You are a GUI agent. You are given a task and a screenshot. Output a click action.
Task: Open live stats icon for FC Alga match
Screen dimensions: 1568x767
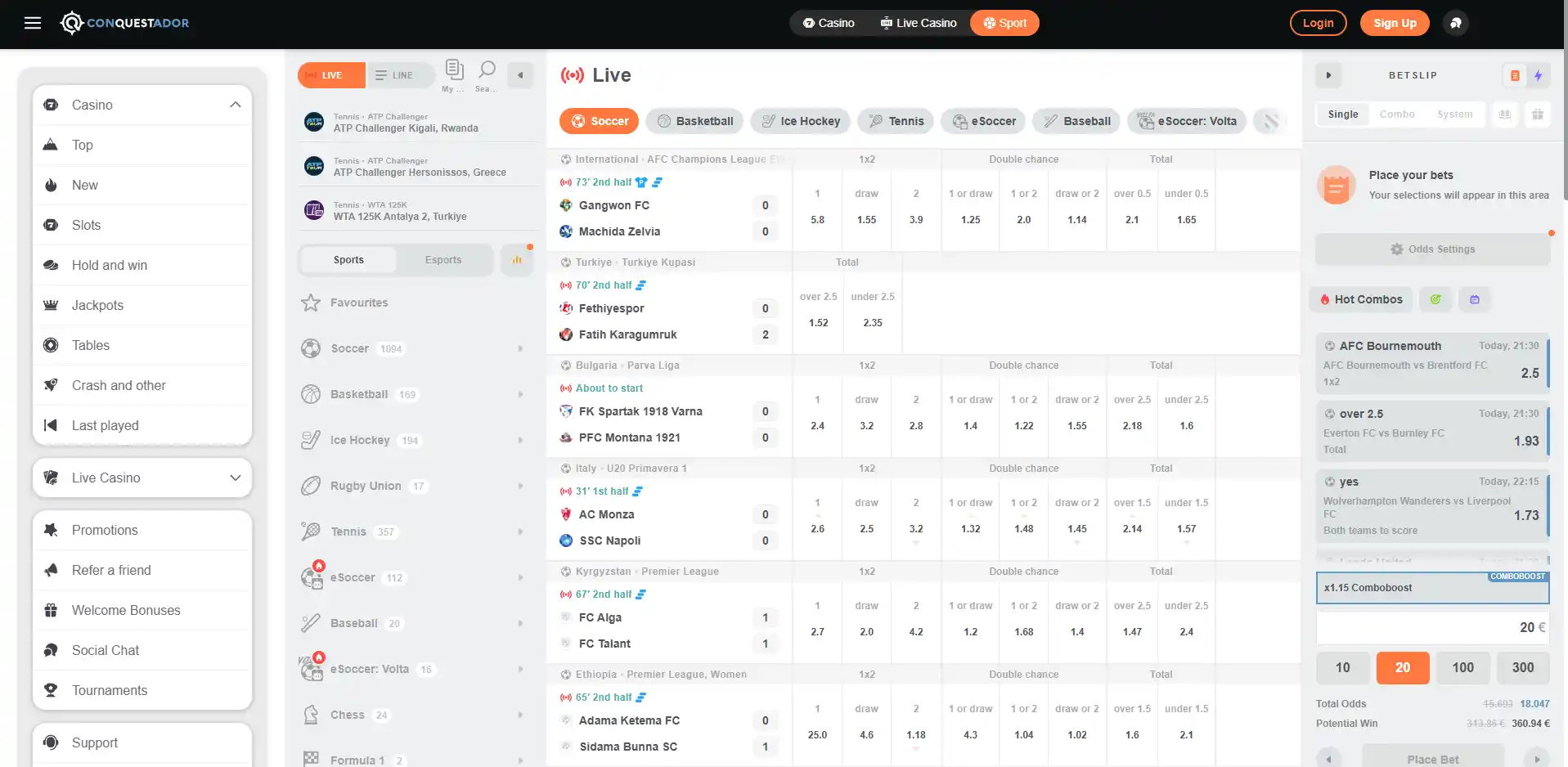coord(640,594)
